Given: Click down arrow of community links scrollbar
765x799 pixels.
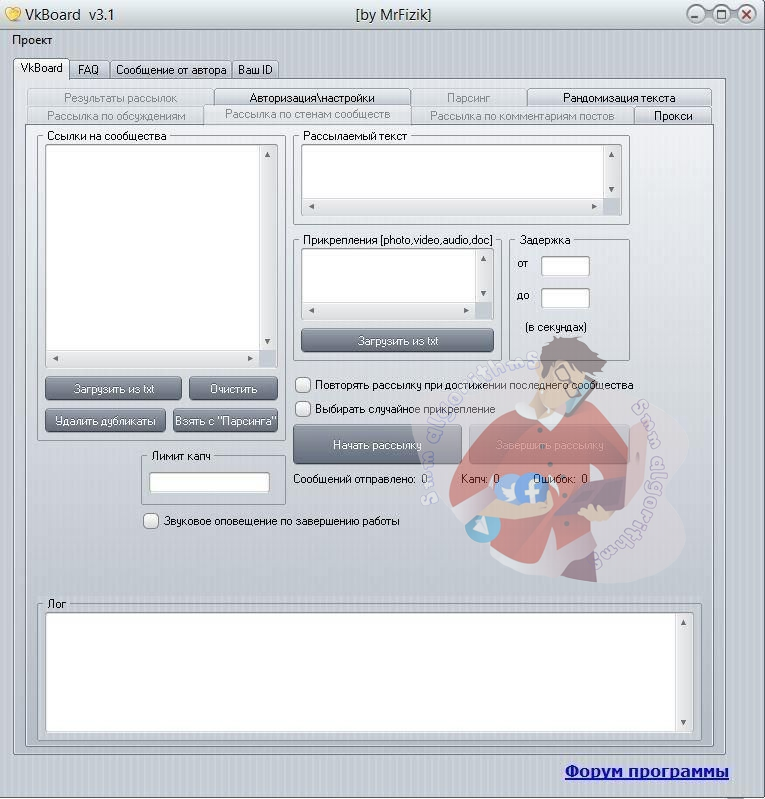Looking at the screenshot, I should point(268,341).
